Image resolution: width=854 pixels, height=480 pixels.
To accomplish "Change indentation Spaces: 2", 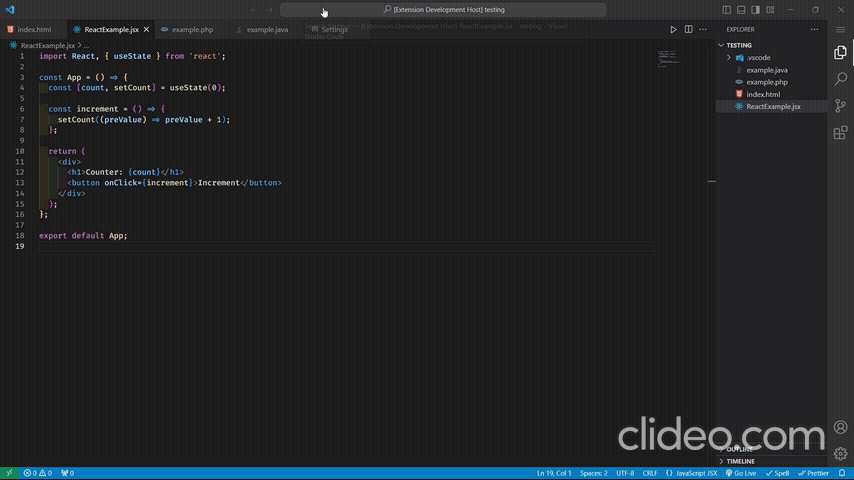I will pos(594,473).
